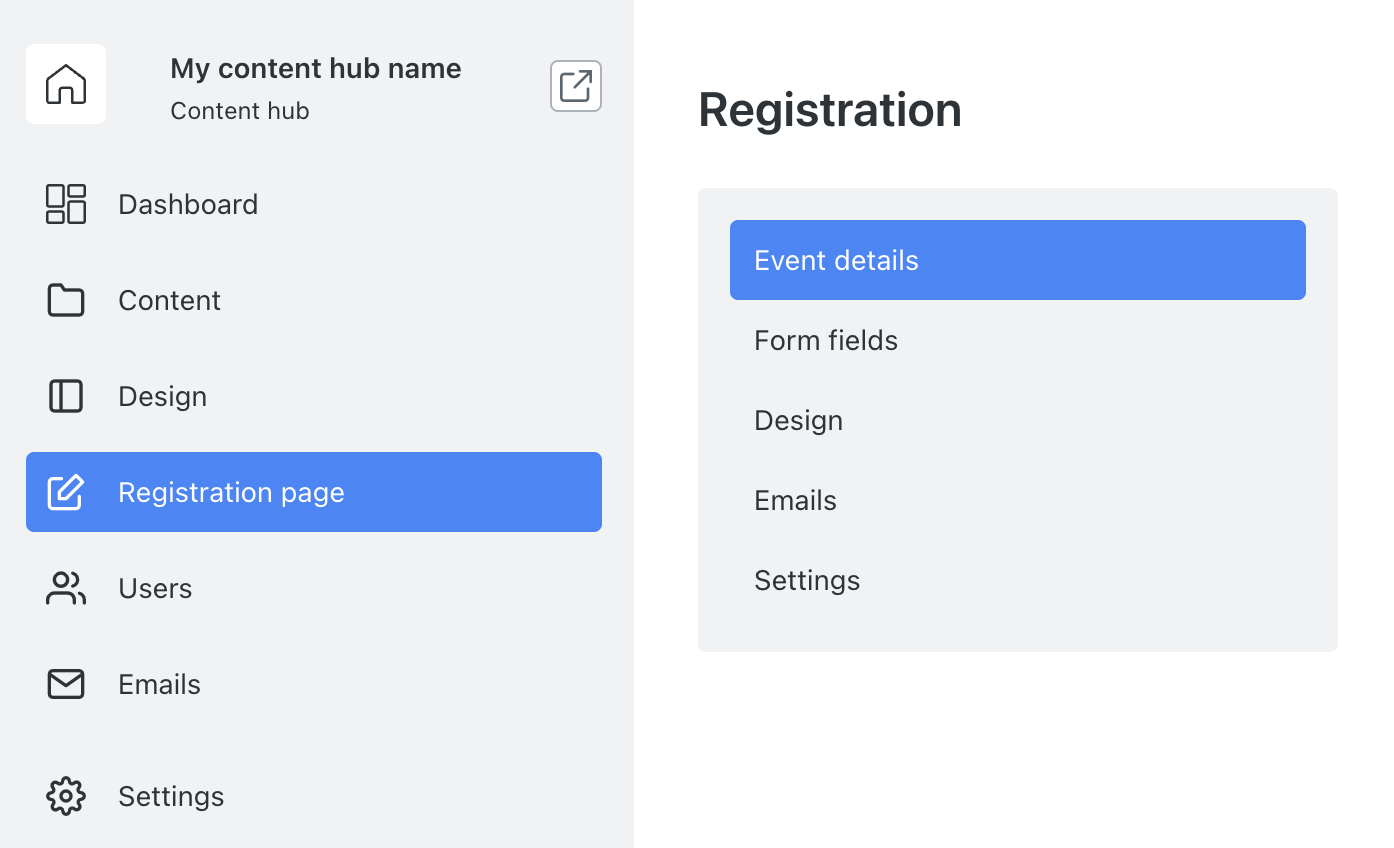The width and height of the screenshot is (1394, 848).
Task: Go to Dashboard text label in sidebar
Action: (188, 204)
